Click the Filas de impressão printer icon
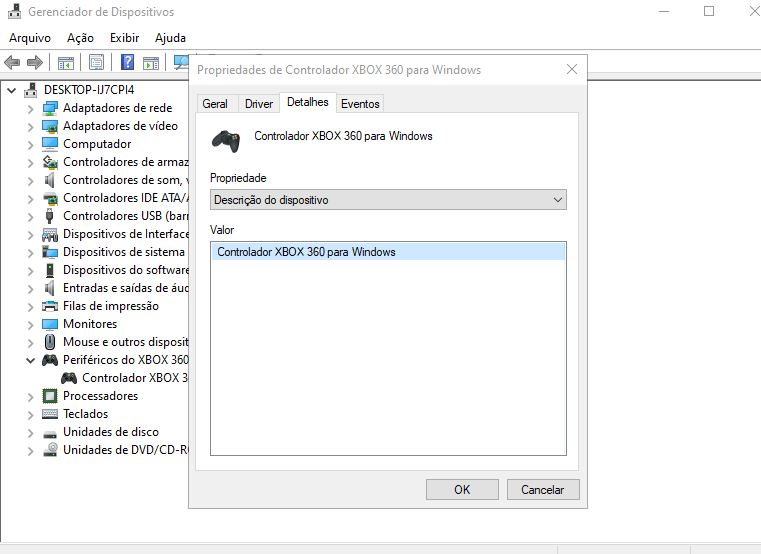Screen dimensions: 761x554 tap(50, 306)
